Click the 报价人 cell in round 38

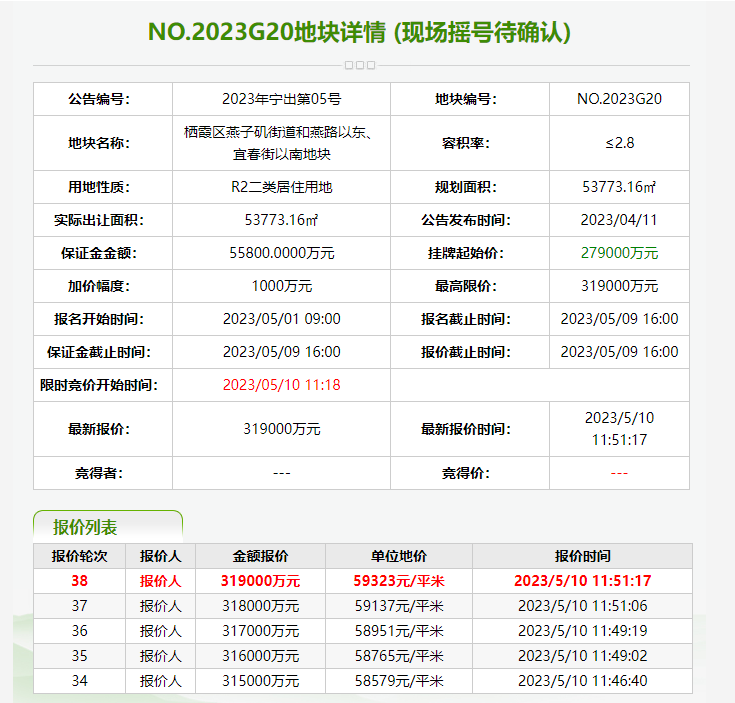160,580
